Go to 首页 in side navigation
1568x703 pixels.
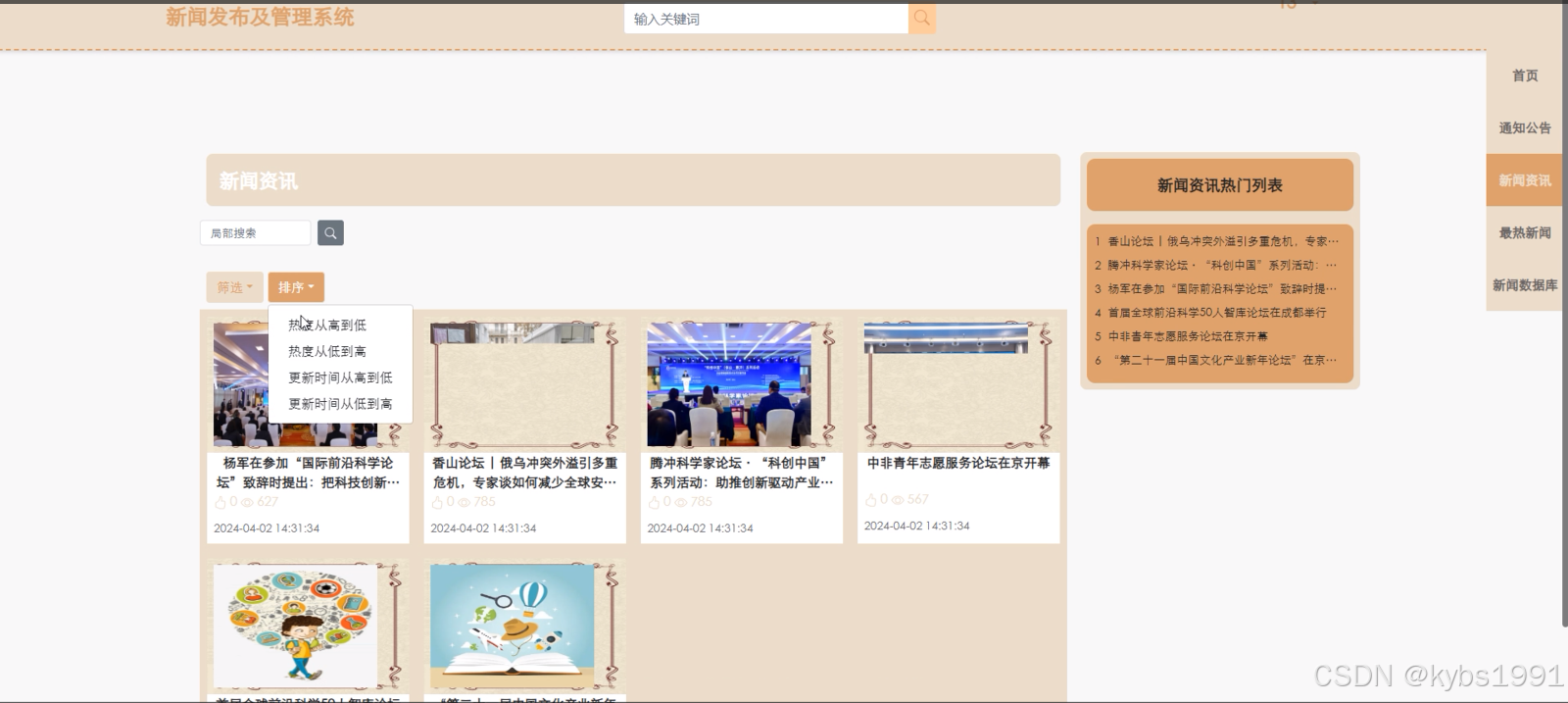(x=1524, y=75)
